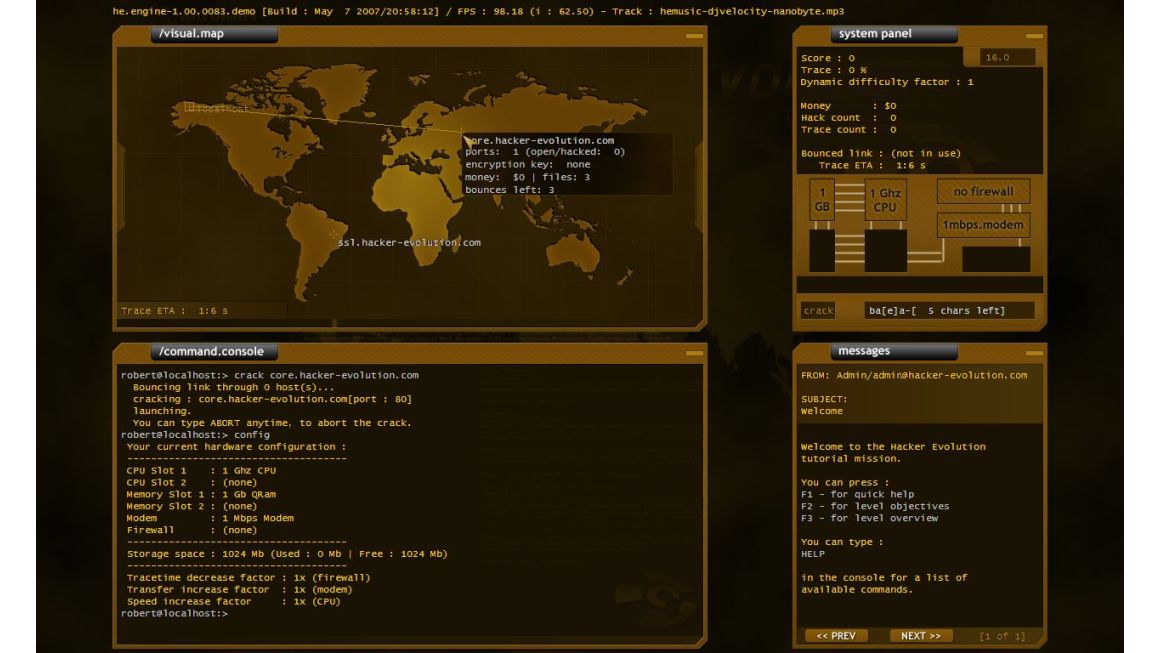Screen dimensions: 1160x653
Task: Click the "Tracetime decrease factor" line
Action: pos(249,577)
